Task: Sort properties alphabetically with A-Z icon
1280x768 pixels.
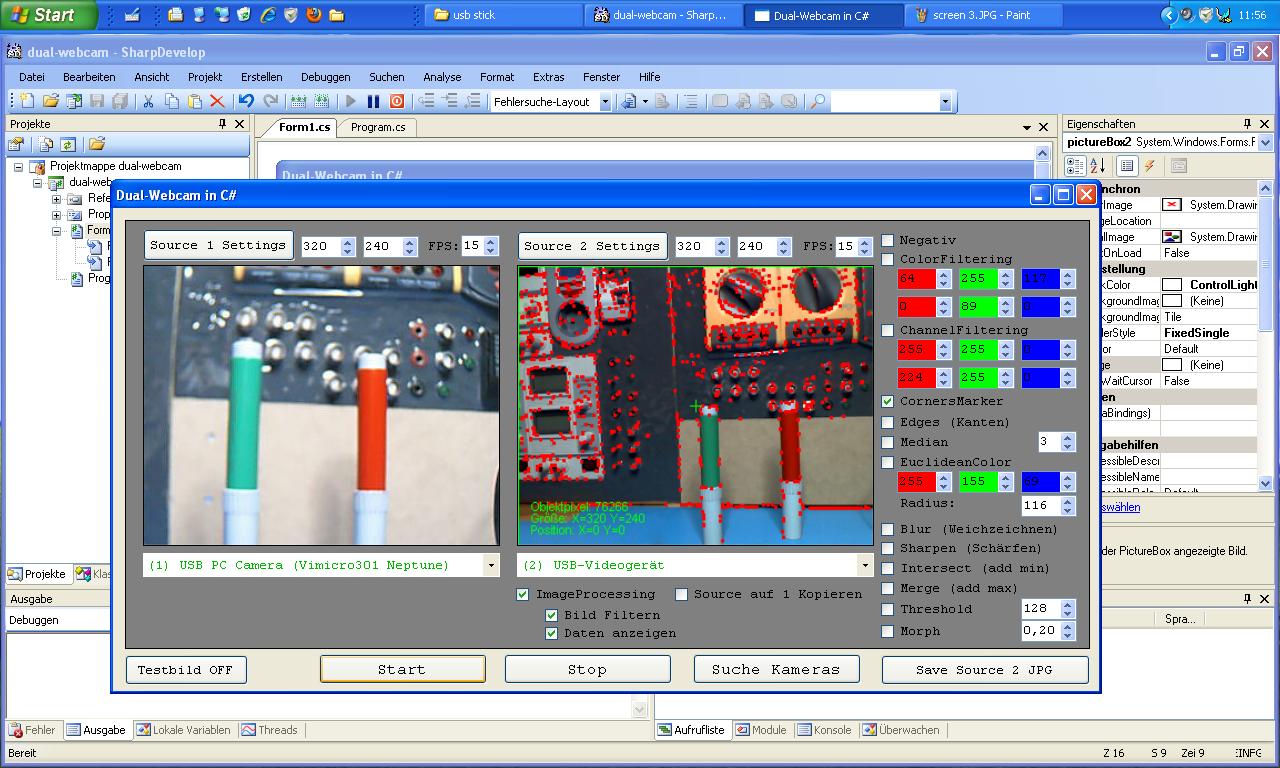Action: click(x=1097, y=166)
